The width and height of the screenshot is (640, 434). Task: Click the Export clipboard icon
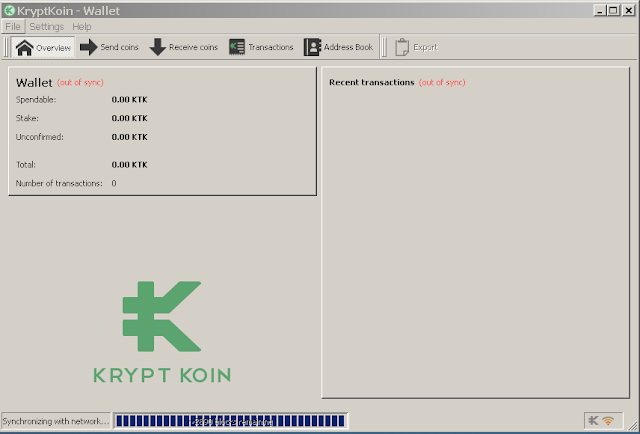[x=402, y=47]
